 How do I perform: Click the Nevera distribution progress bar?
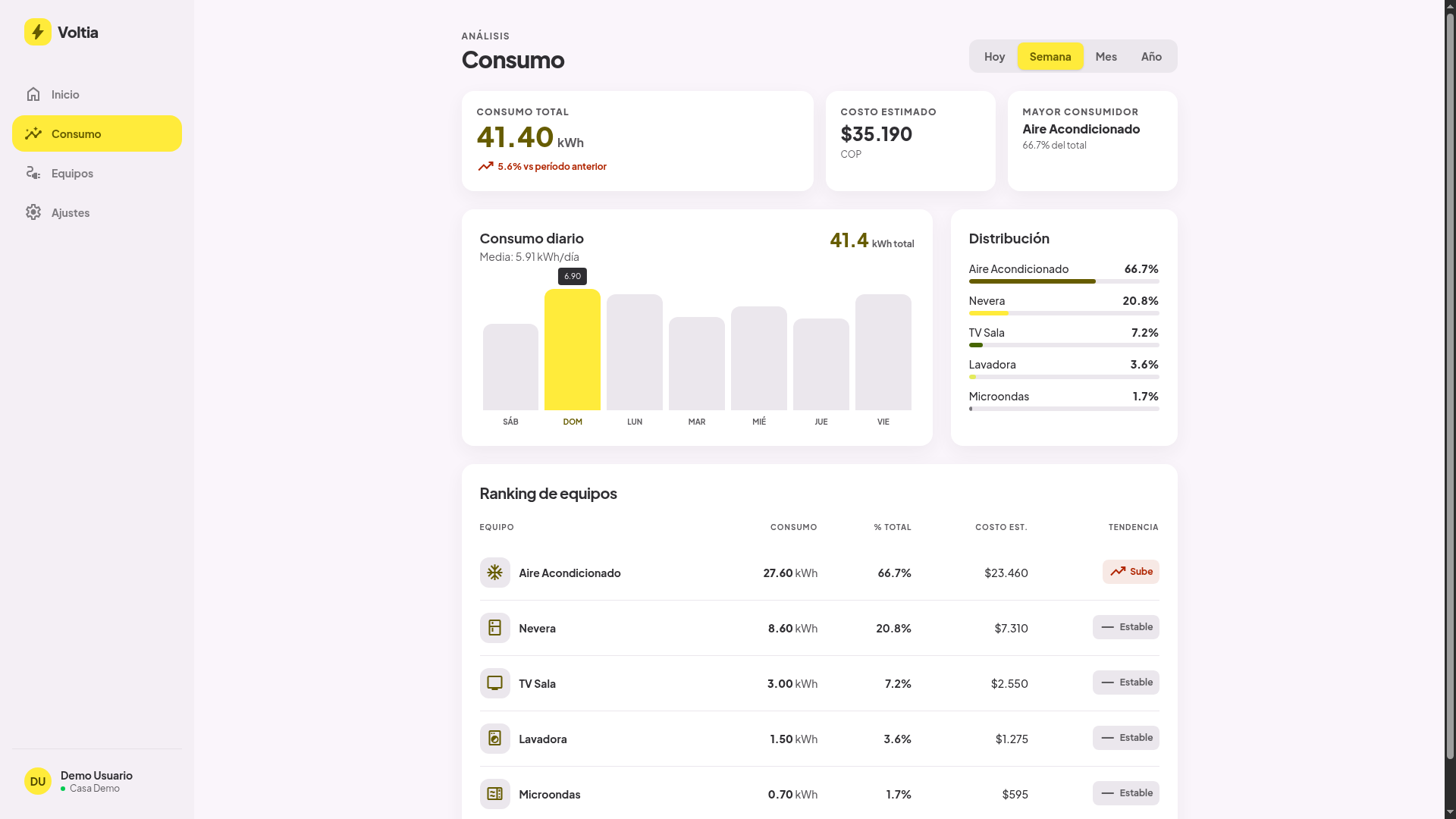point(1064,313)
